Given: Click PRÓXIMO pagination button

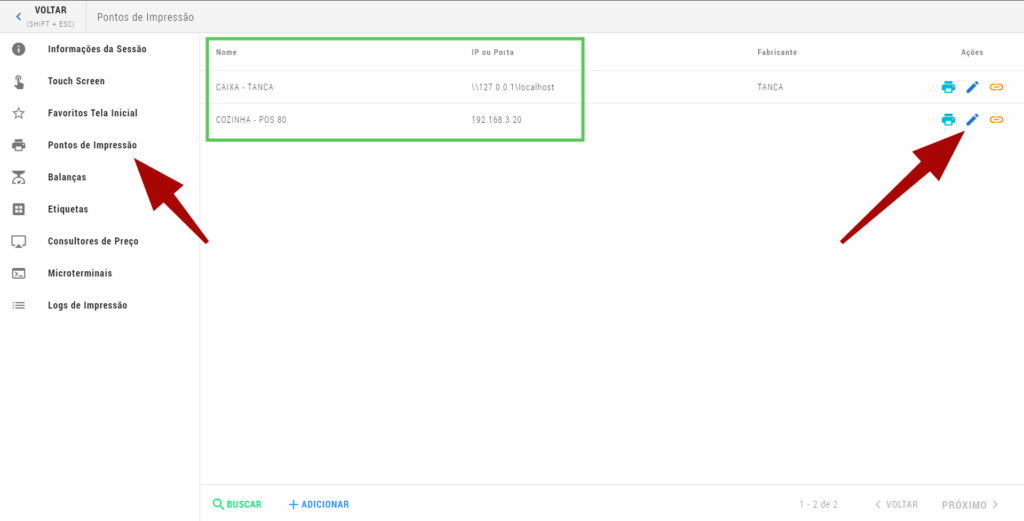Looking at the screenshot, I should (x=970, y=504).
